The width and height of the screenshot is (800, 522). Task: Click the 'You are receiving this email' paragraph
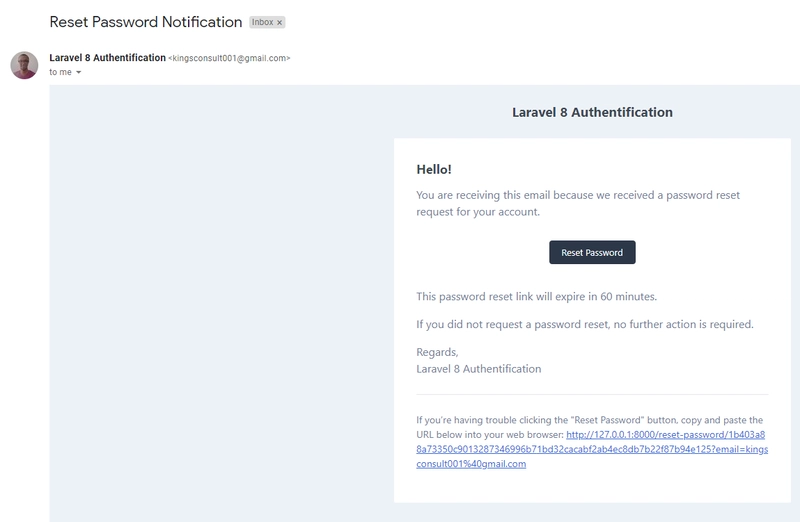[x=578, y=204]
